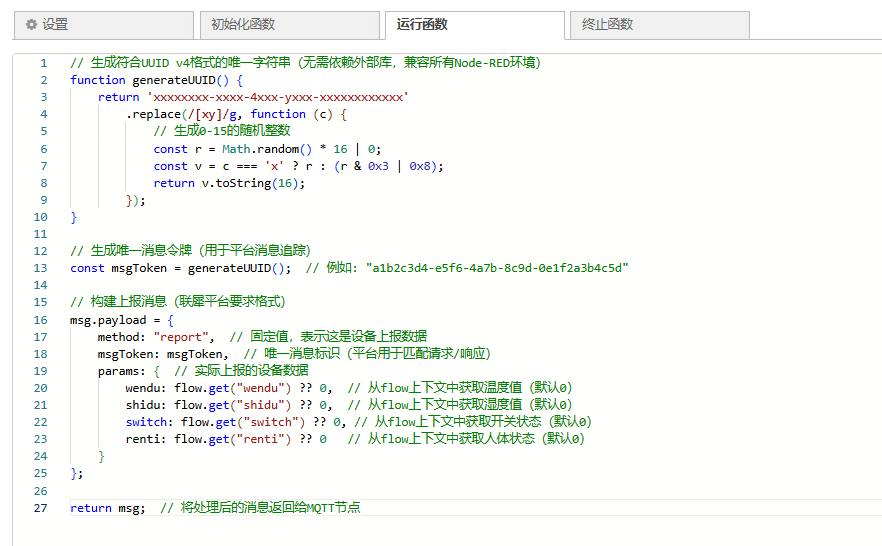
Task: Open the 终止函数 tab
Action: pyautogui.click(x=608, y=24)
